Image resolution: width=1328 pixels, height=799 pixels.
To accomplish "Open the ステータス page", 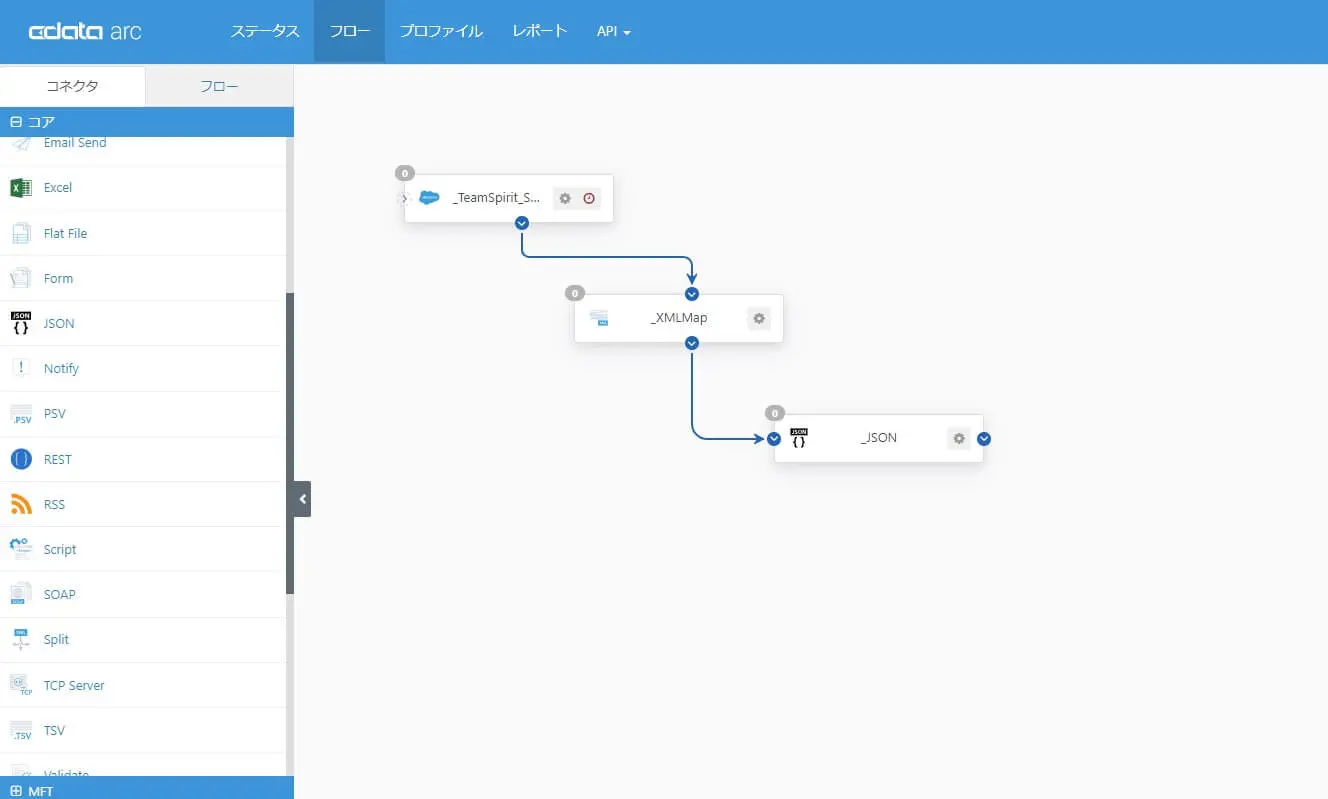I will [265, 32].
